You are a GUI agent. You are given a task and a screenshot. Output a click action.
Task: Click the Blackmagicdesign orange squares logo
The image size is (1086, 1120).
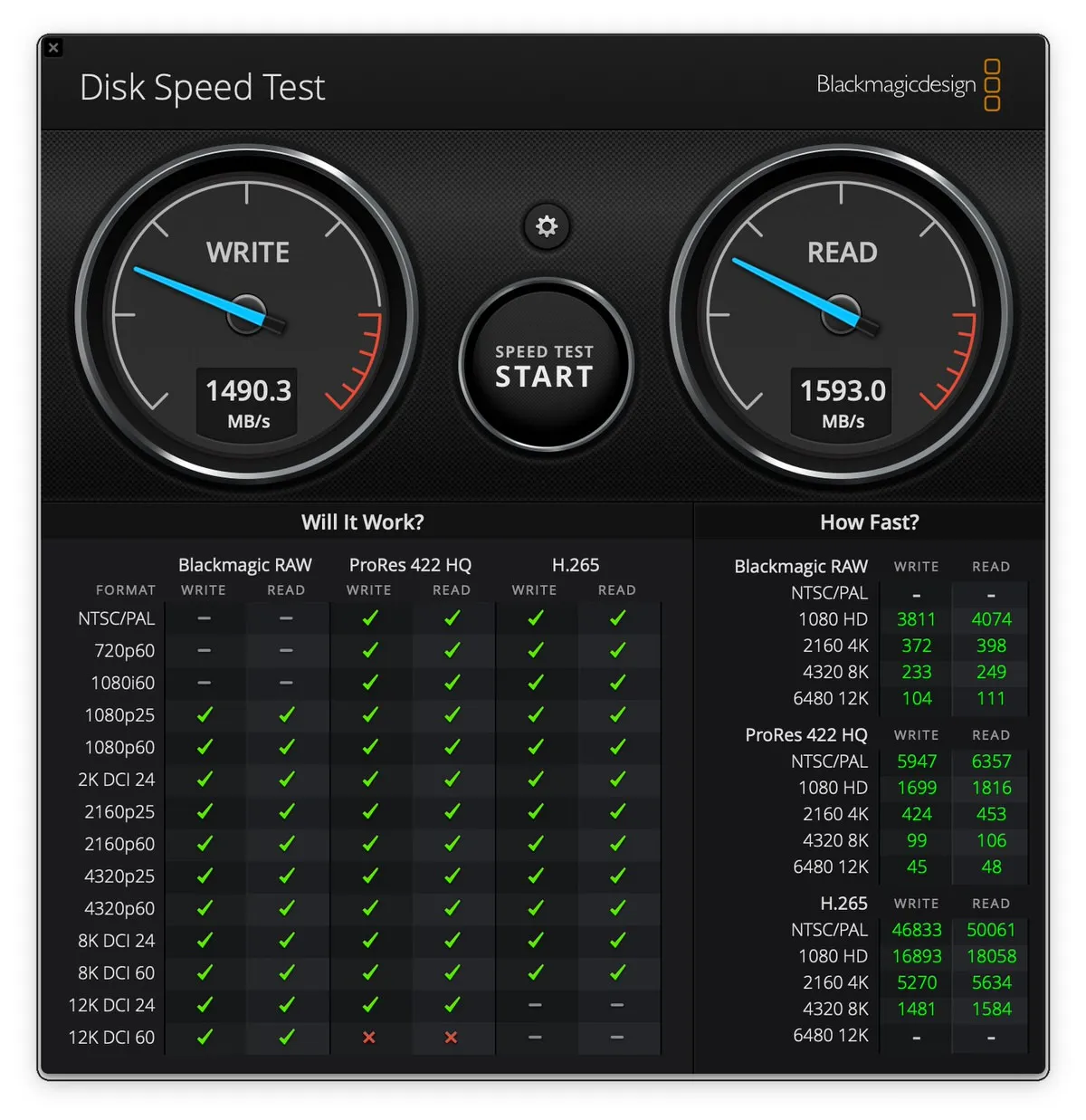point(992,85)
